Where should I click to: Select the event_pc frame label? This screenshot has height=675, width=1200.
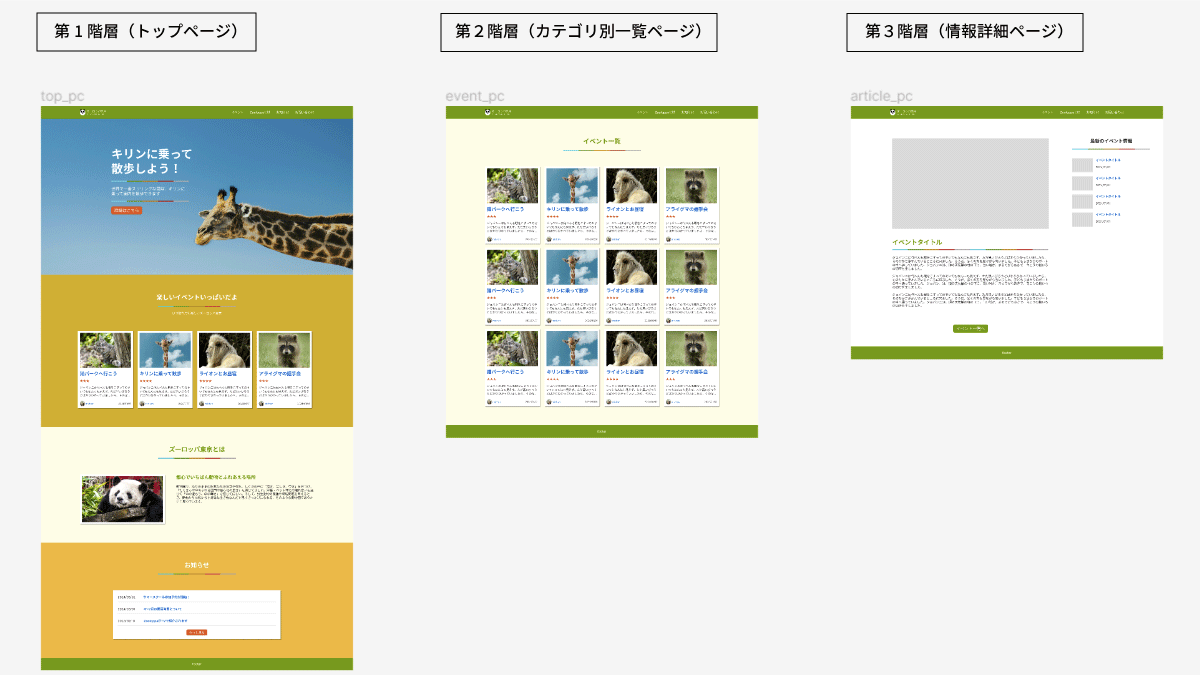click(475, 96)
